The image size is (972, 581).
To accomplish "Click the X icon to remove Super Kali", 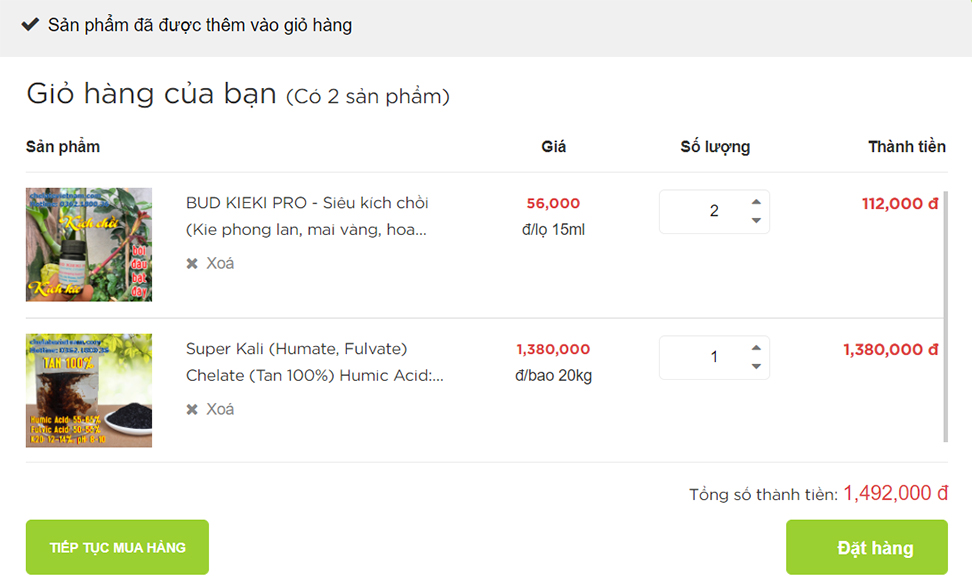I will pyautogui.click(x=191, y=409).
